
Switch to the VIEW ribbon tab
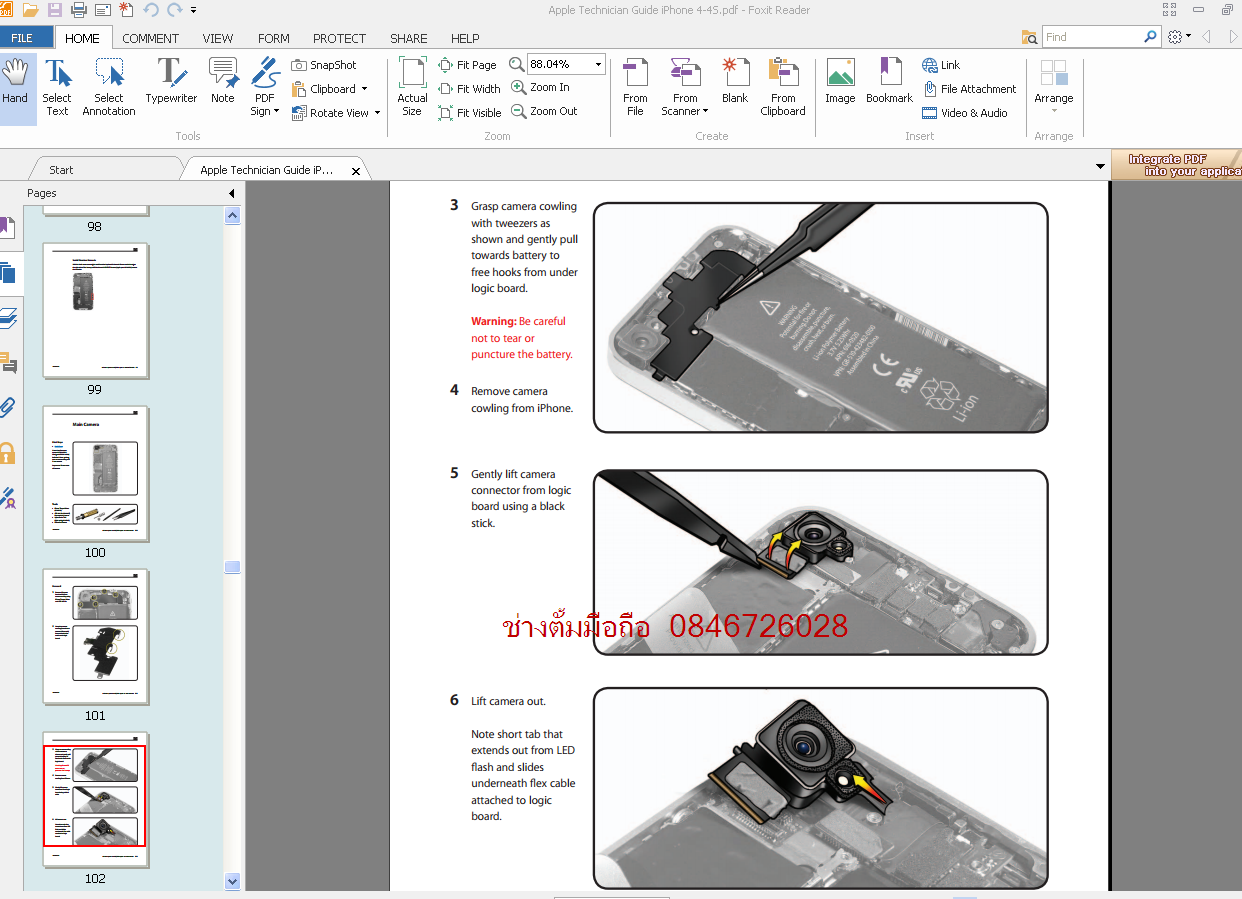coord(218,38)
